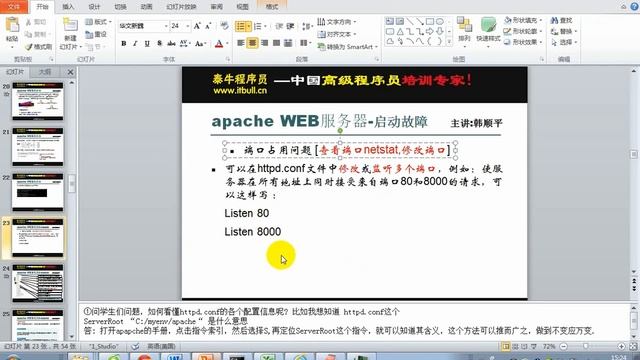Select slide 24 thumbnail
This screenshot has height=360, width=640.
pos(38,283)
